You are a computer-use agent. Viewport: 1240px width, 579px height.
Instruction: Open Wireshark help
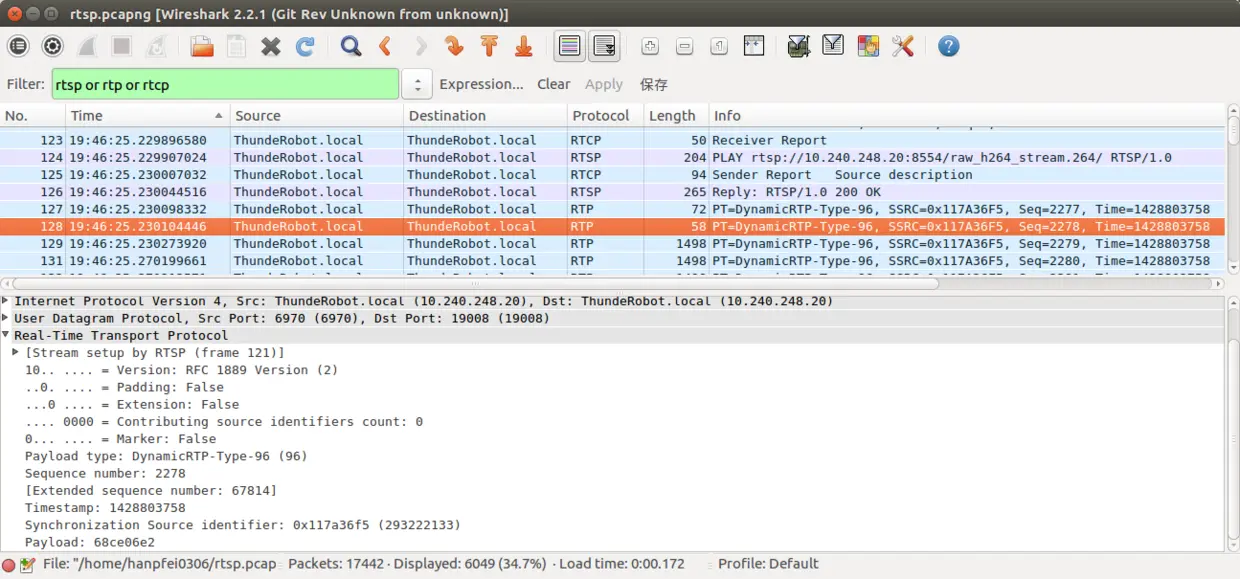click(x=948, y=46)
